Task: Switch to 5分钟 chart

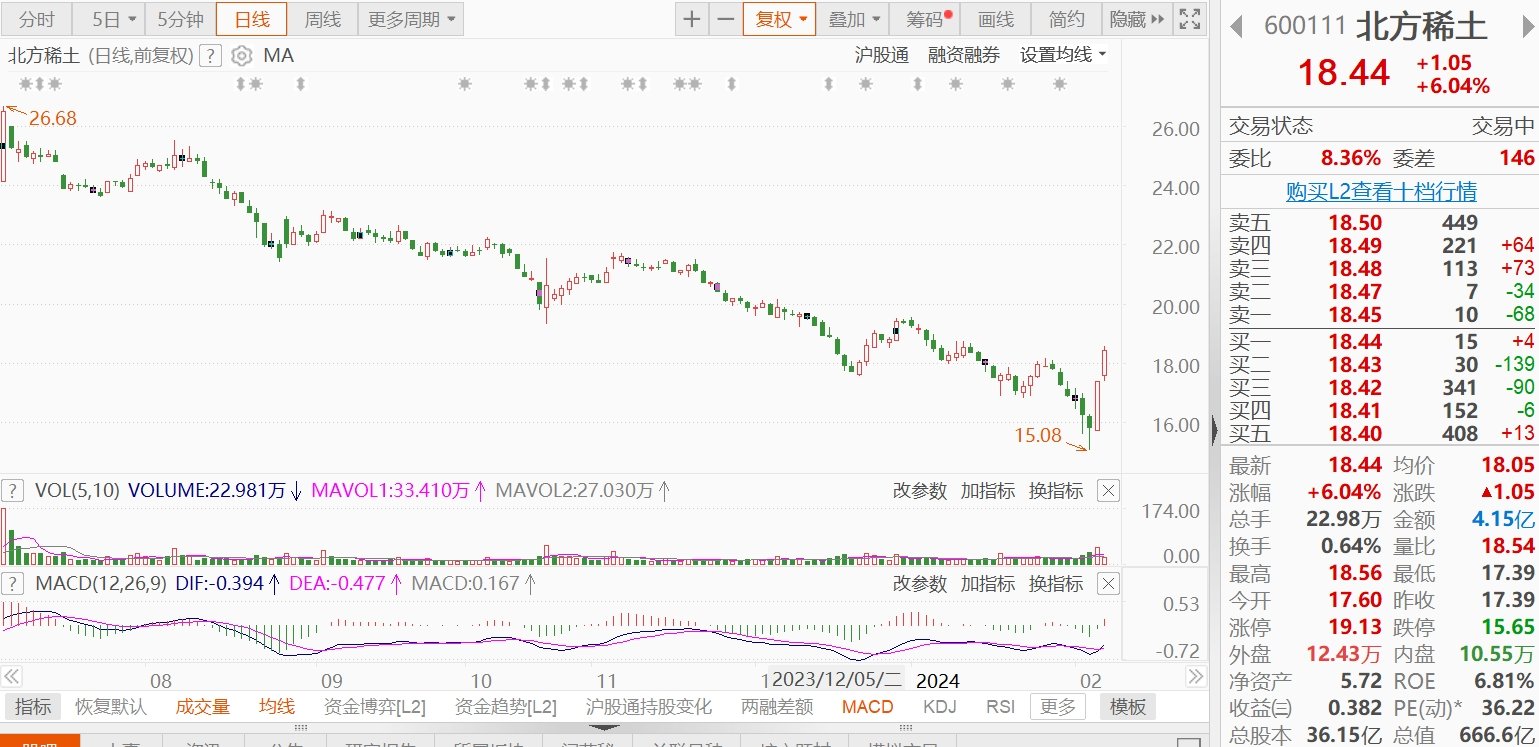Action: [180, 19]
